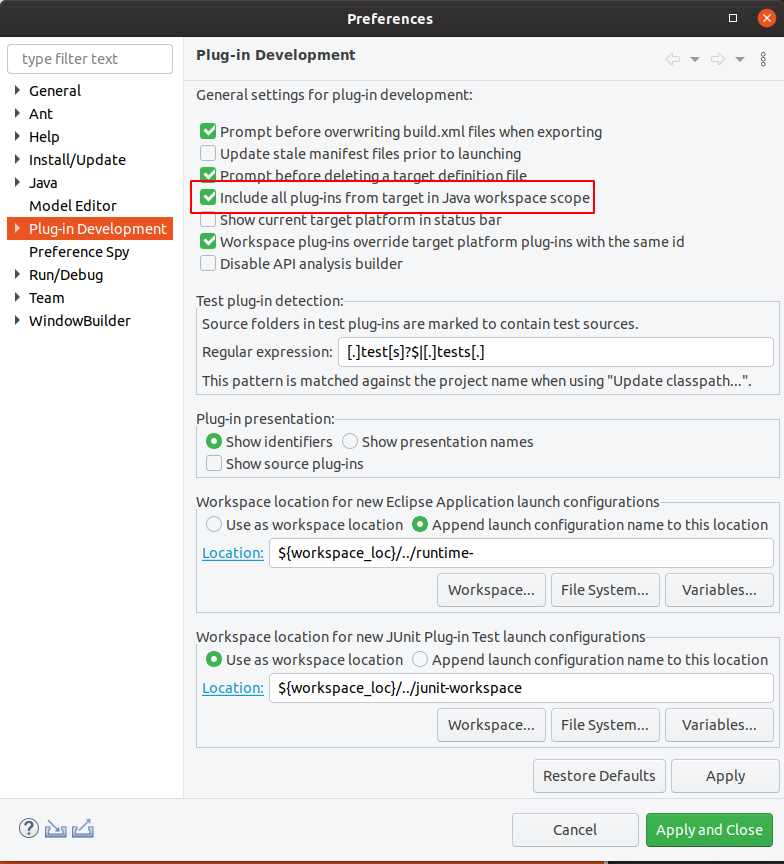This screenshot has width=784, height=864.
Task: Expand the Plug-in Development node arrow
Action: tap(17, 228)
